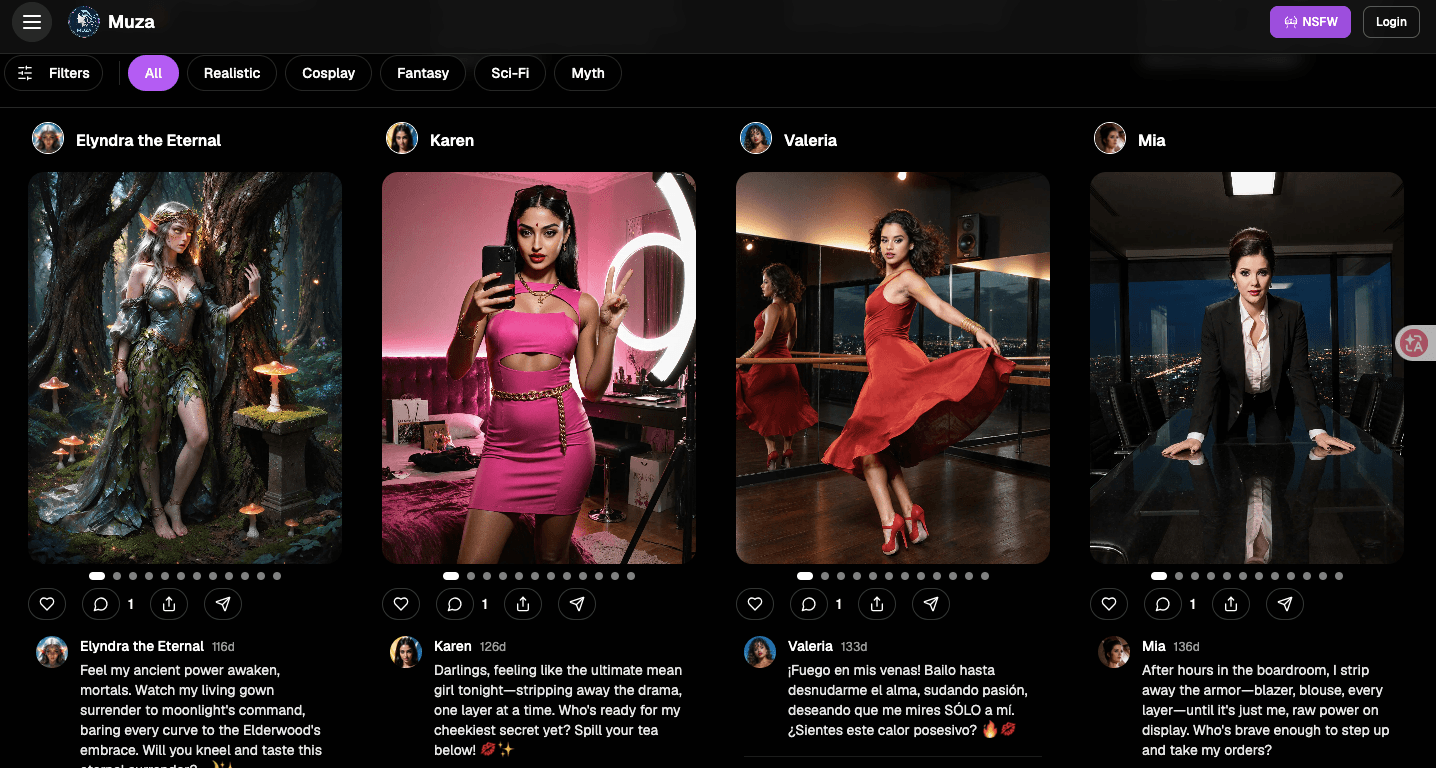Like Elyndra the Eternal's post
This screenshot has width=1436, height=768.
coord(47,604)
